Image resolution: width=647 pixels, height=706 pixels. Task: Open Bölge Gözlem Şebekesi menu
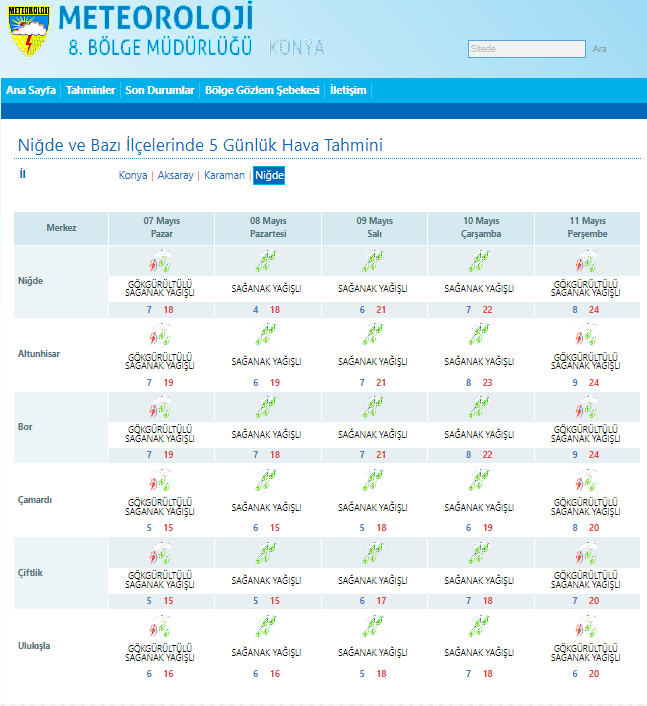click(x=262, y=90)
